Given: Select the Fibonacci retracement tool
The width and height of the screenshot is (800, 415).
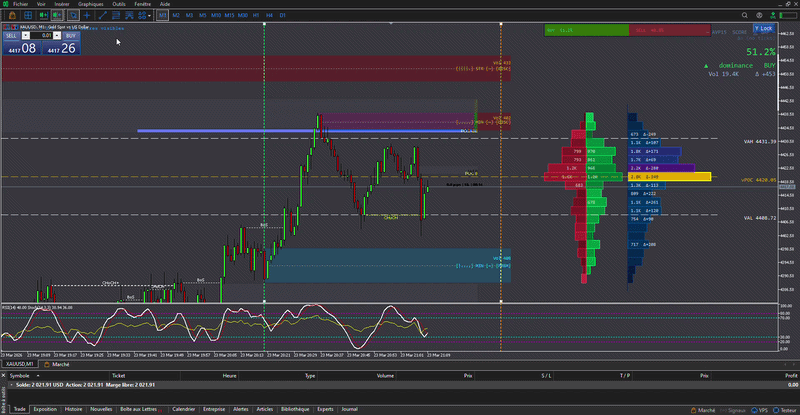Looking at the screenshot, I should (129, 15).
